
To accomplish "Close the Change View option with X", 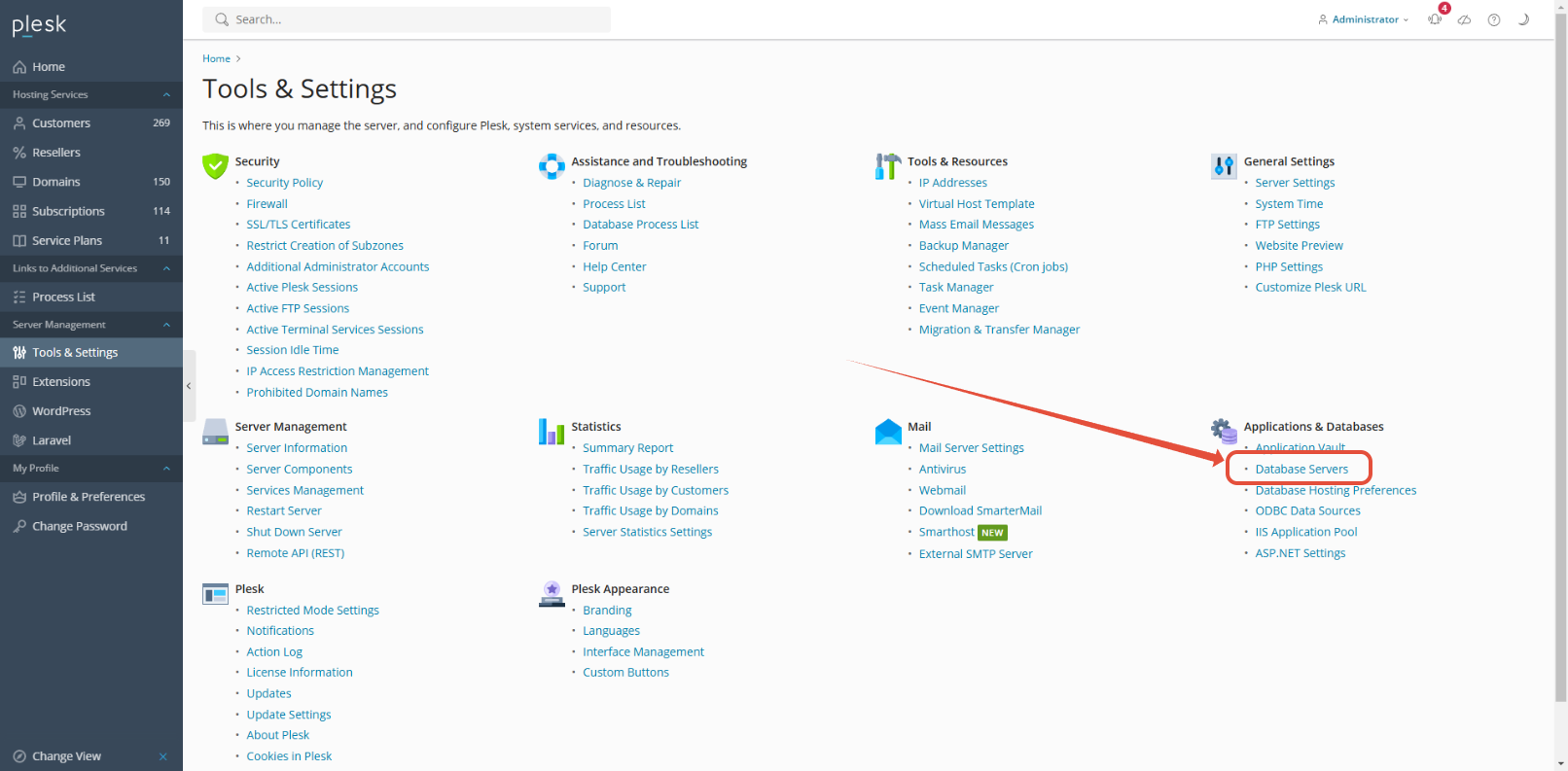I will [x=163, y=756].
